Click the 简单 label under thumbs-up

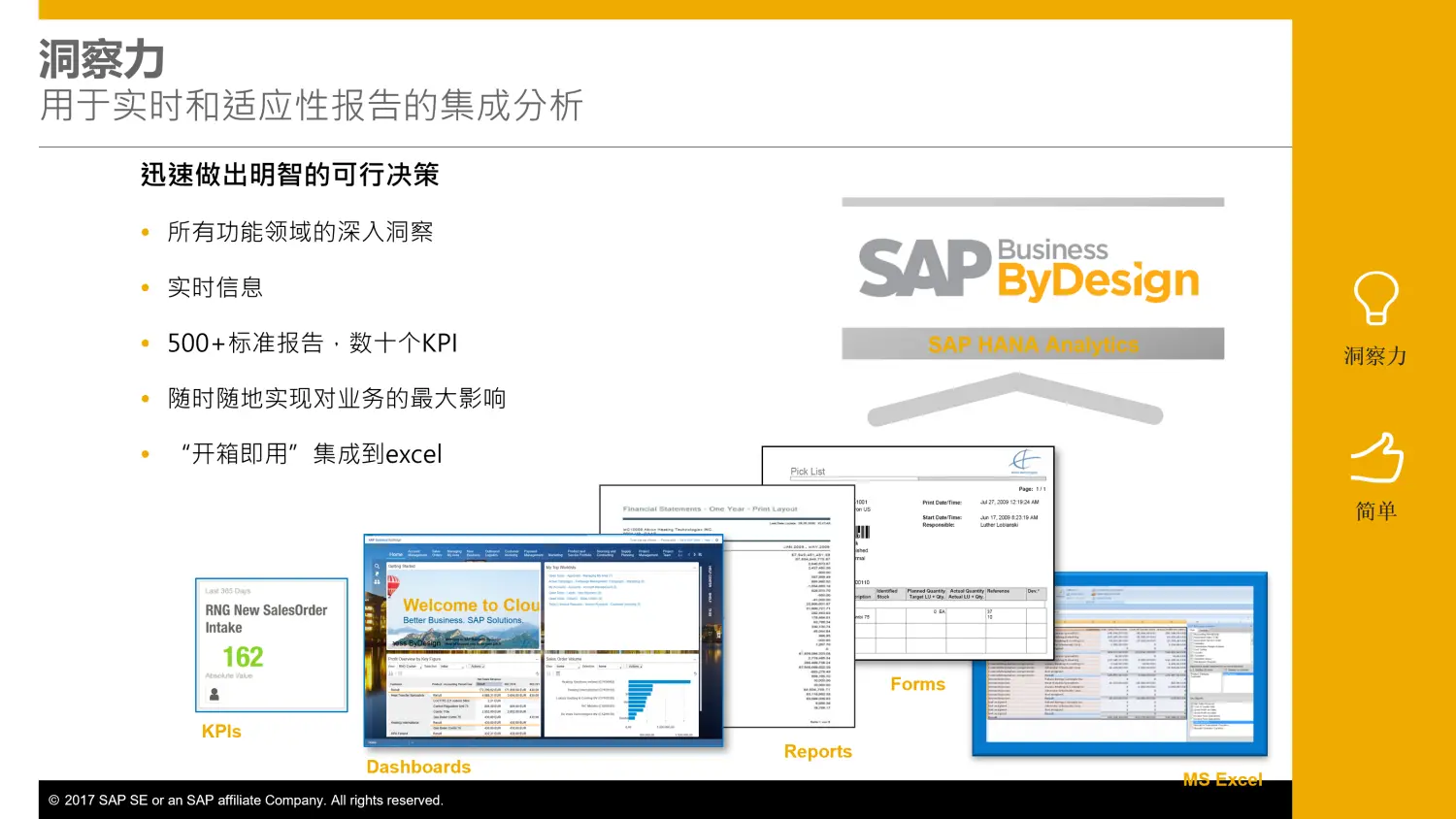[1376, 510]
